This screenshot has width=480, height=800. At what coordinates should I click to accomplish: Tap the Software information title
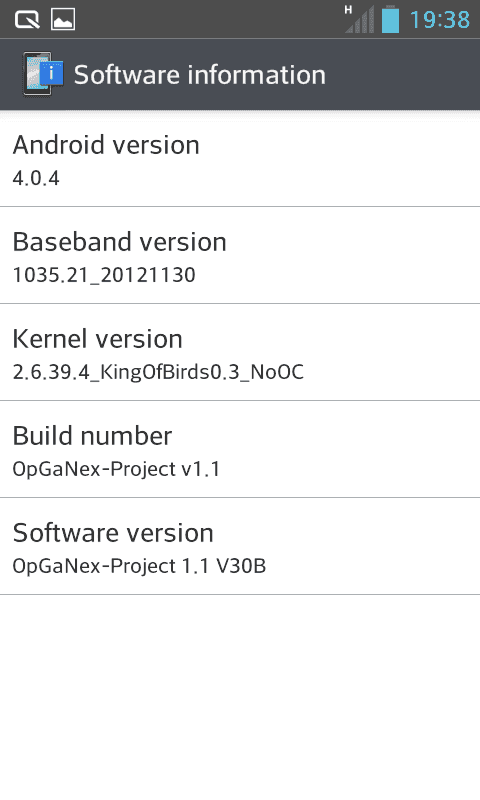click(200, 74)
